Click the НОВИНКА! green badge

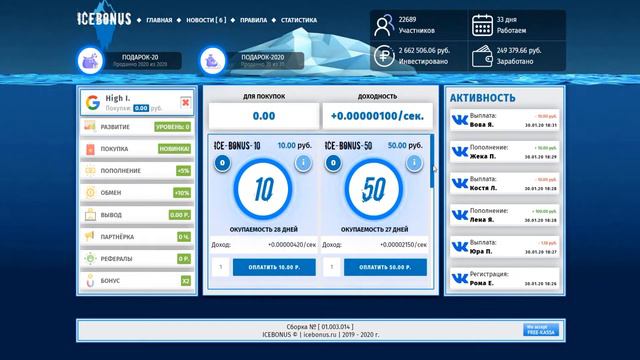pos(174,149)
